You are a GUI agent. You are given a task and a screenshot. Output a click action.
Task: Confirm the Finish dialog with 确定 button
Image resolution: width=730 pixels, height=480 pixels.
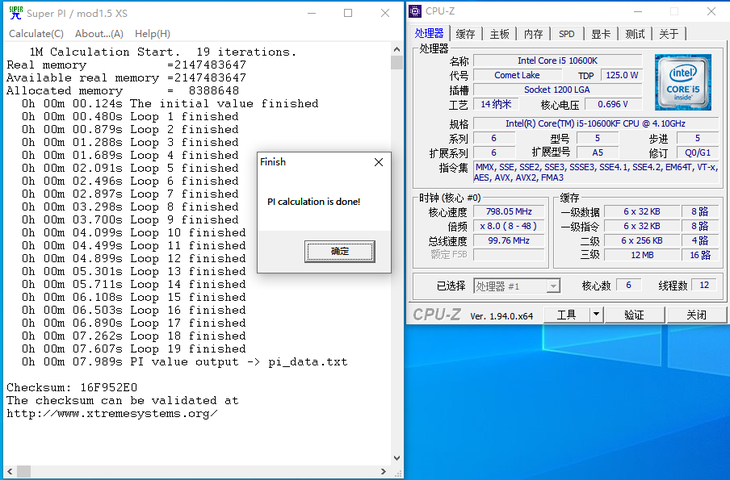tap(340, 251)
